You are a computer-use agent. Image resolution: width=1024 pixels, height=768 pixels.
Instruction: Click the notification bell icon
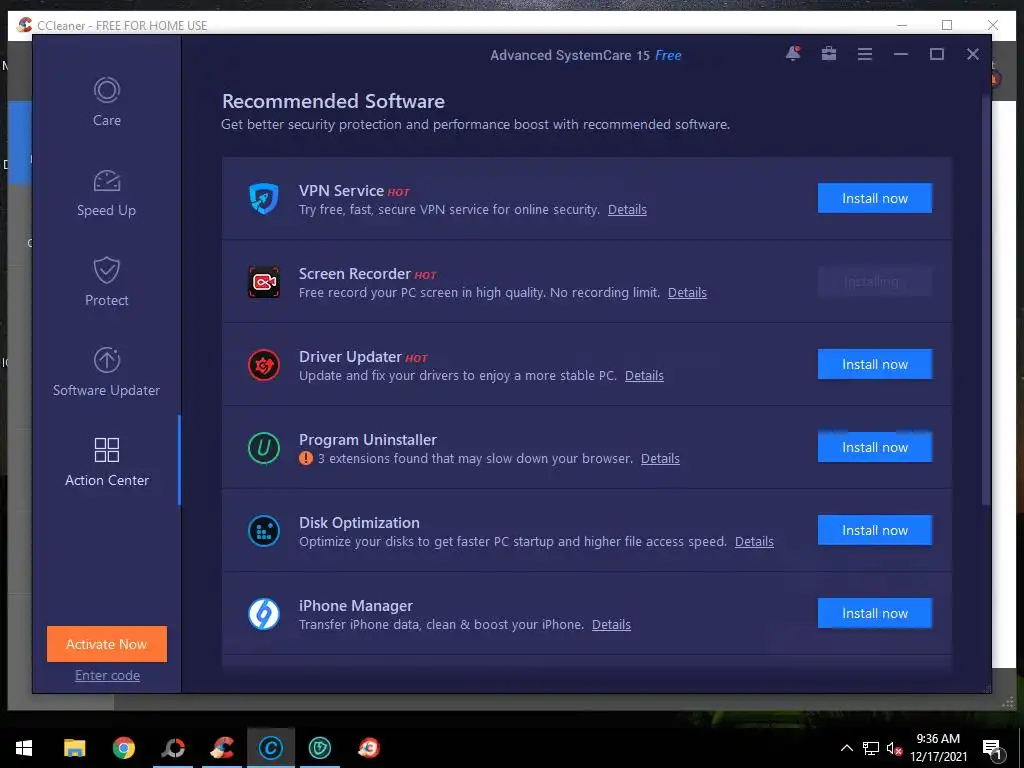(x=793, y=54)
